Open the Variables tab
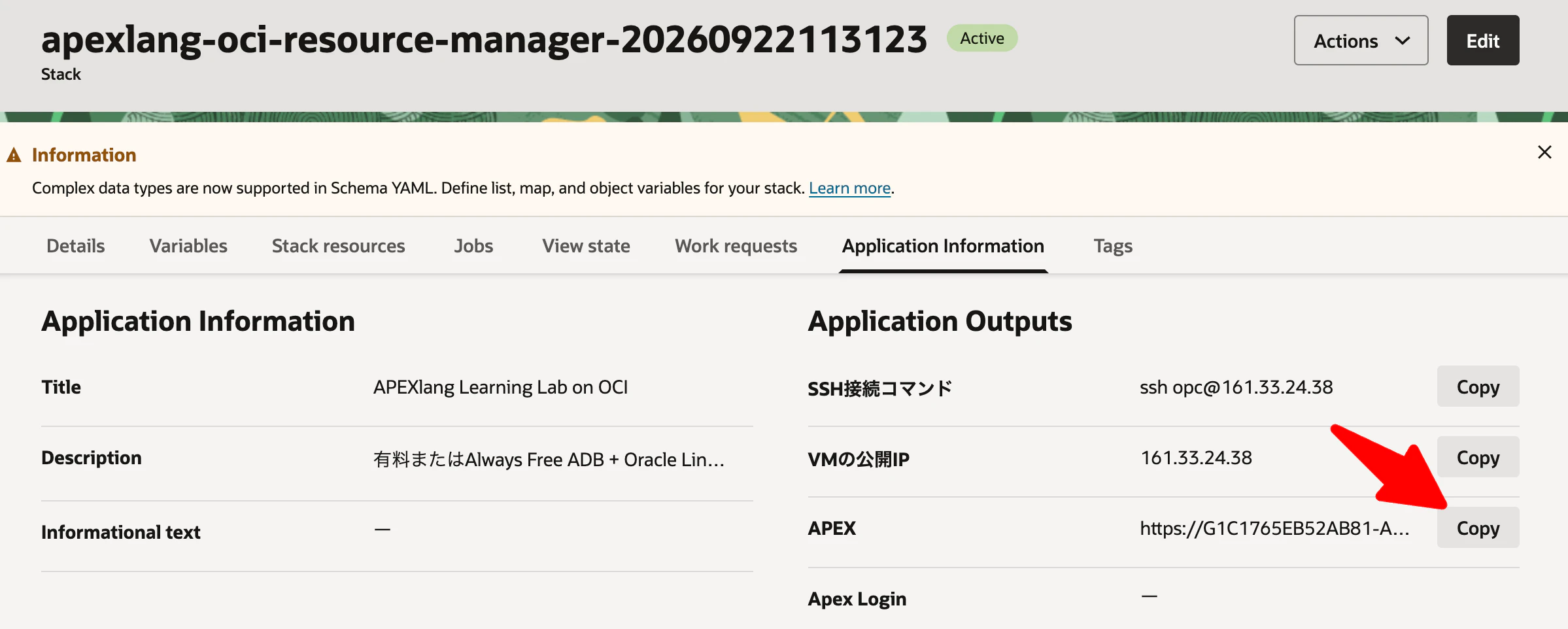Image resolution: width=1568 pixels, height=629 pixels. [x=188, y=246]
